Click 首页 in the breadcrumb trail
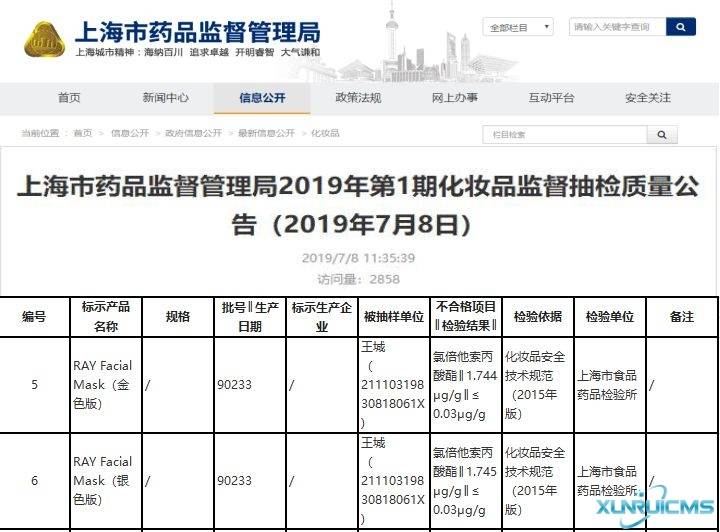The width and height of the screenshot is (720, 532). click(x=82, y=133)
